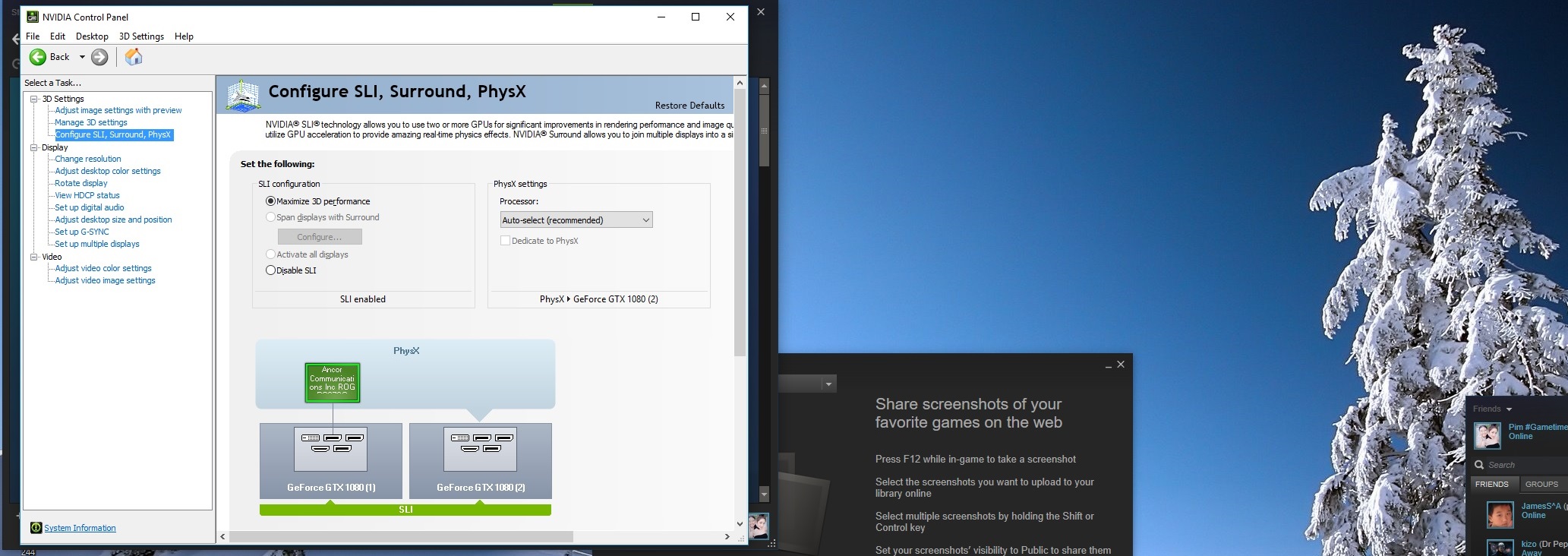Screen dimensions: 1568x556
Task: Open the Desktop menu
Action: pos(92,36)
